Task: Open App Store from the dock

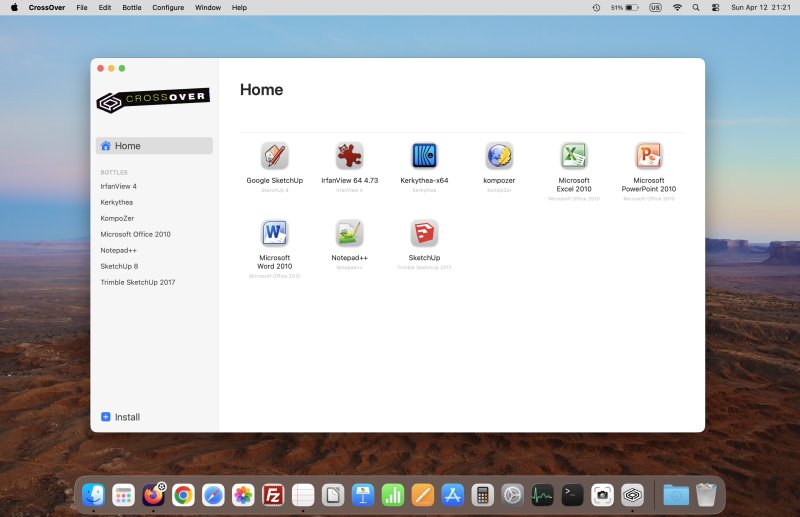Action: tap(453, 495)
